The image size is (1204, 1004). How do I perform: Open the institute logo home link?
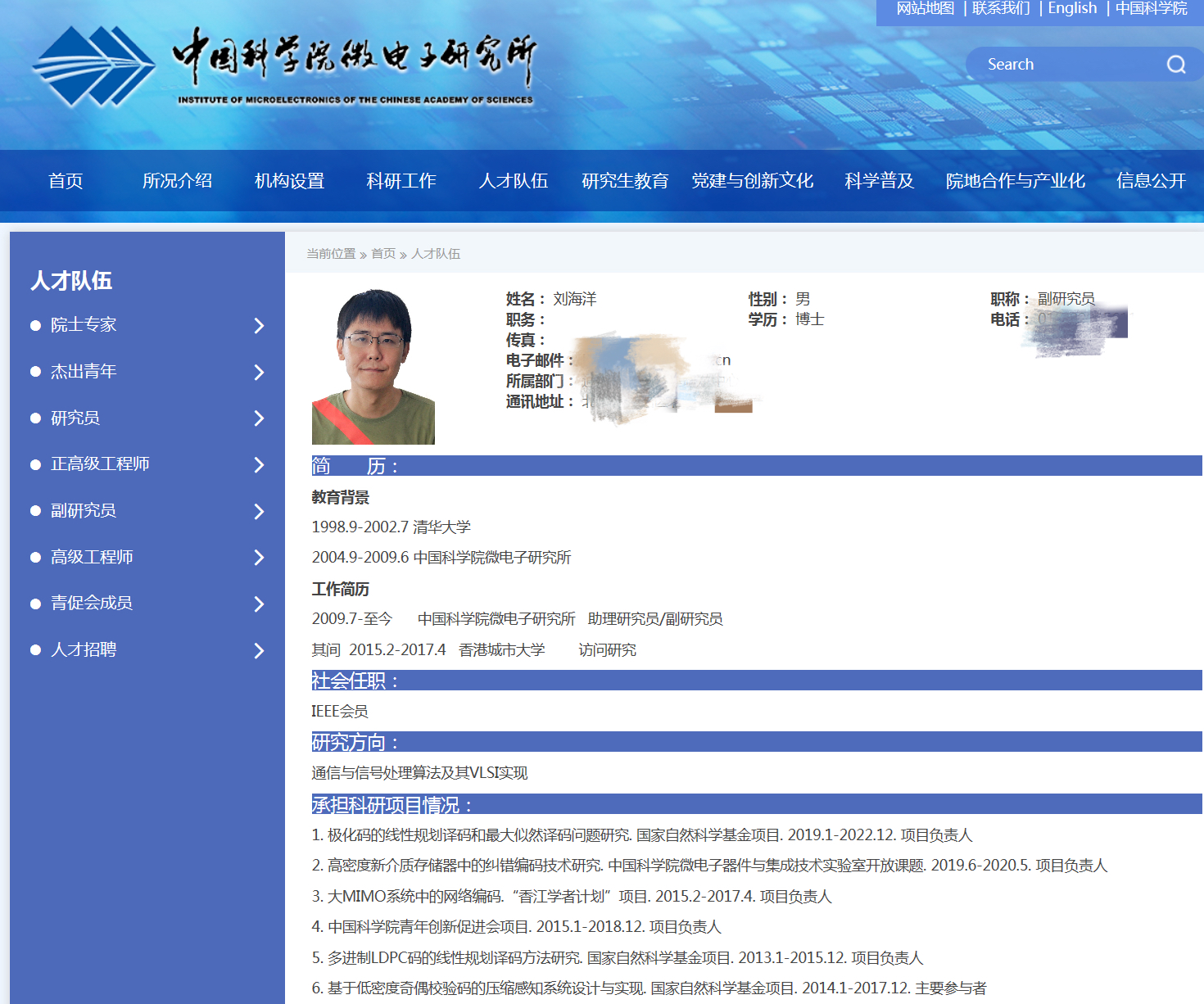tap(283, 67)
